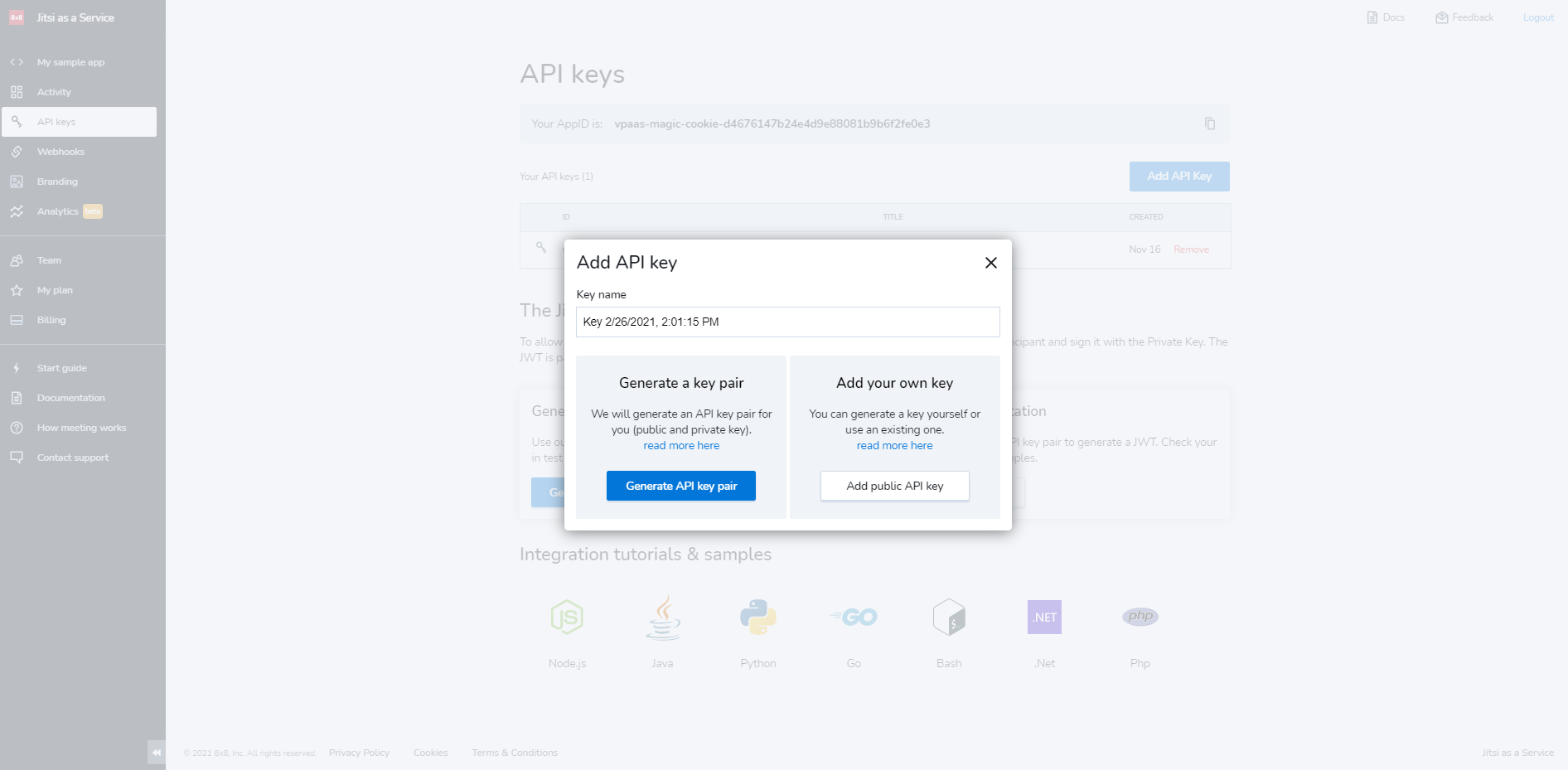Image resolution: width=1568 pixels, height=770 pixels.
Task: Navigate to the Analytics beta section
Action: coord(57,211)
